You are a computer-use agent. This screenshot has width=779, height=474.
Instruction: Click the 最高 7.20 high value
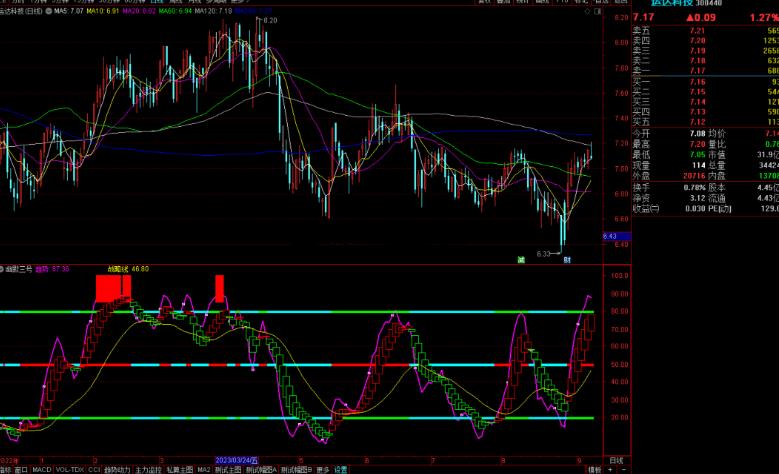click(x=698, y=144)
